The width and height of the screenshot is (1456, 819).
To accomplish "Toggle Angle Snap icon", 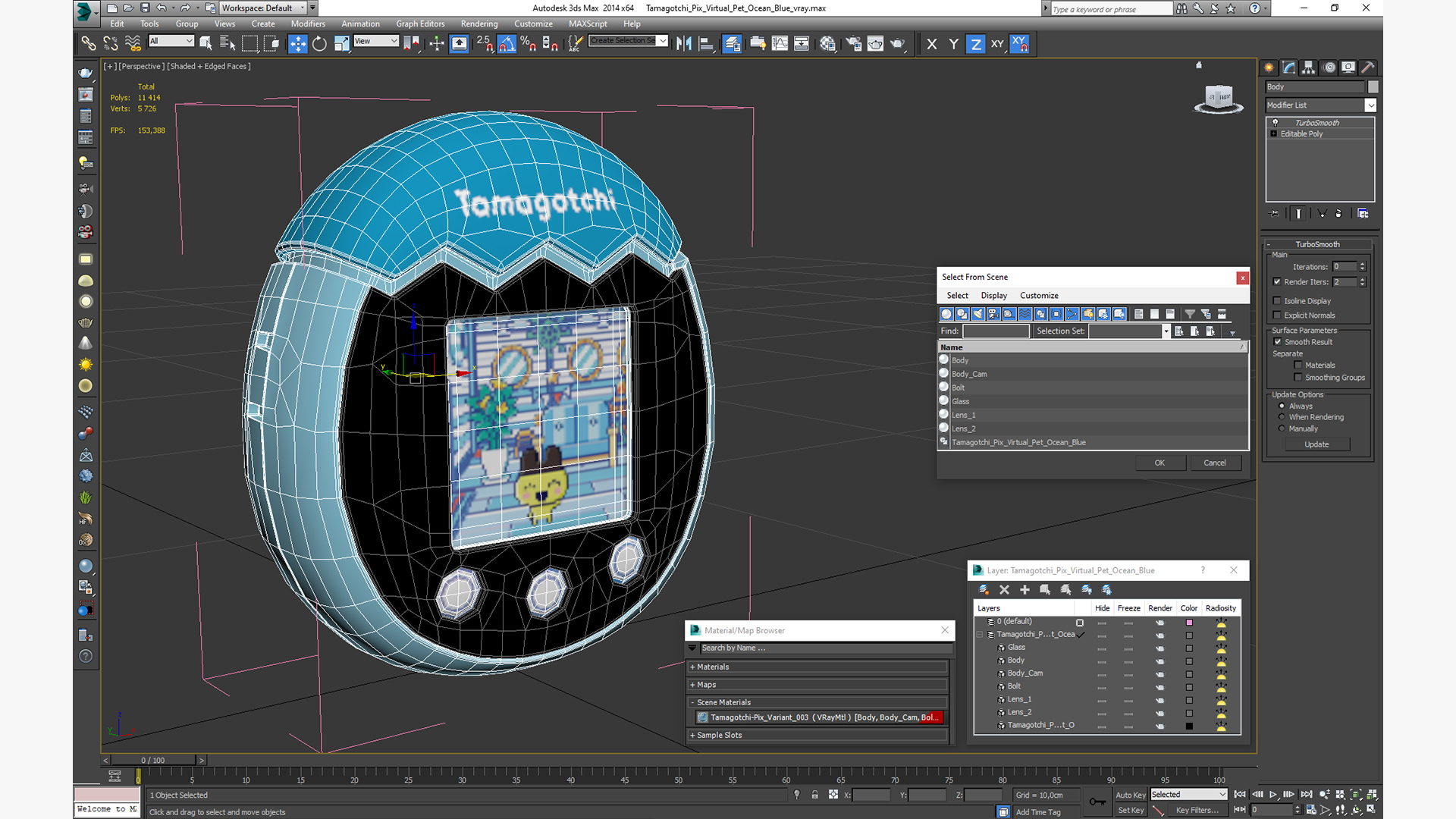I will [x=507, y=44].
